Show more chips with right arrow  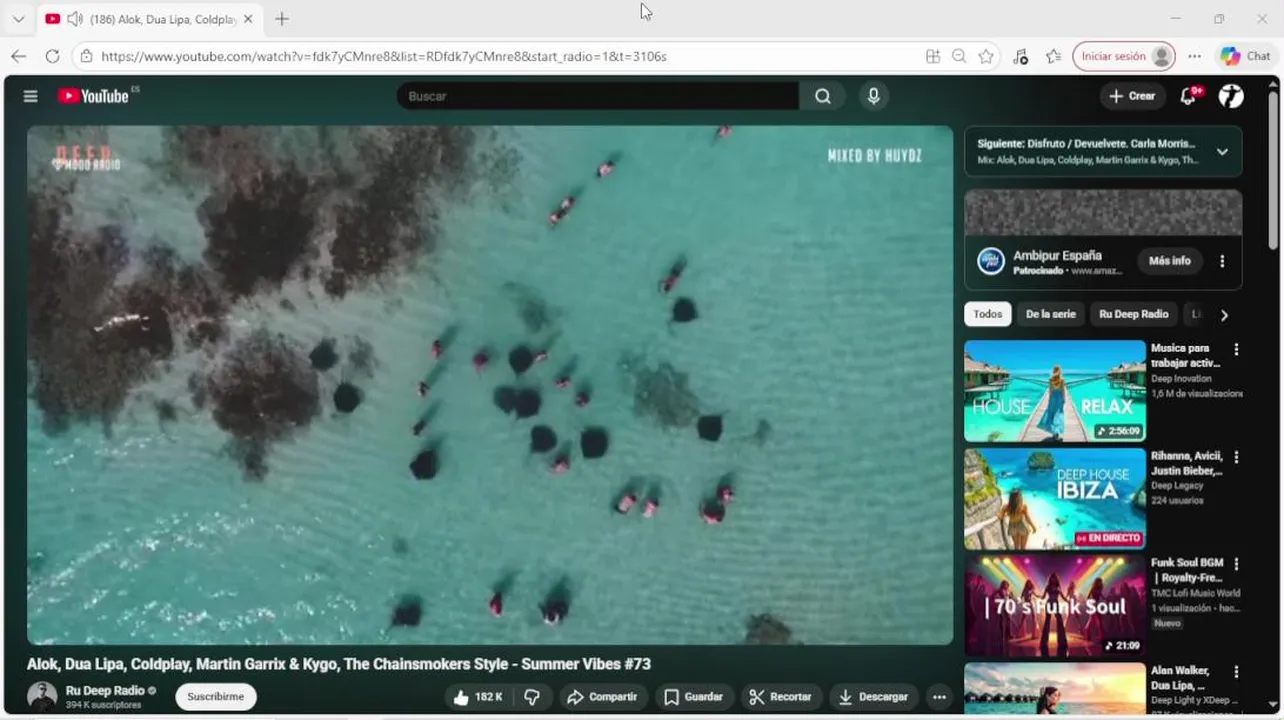pos(1224,315)
